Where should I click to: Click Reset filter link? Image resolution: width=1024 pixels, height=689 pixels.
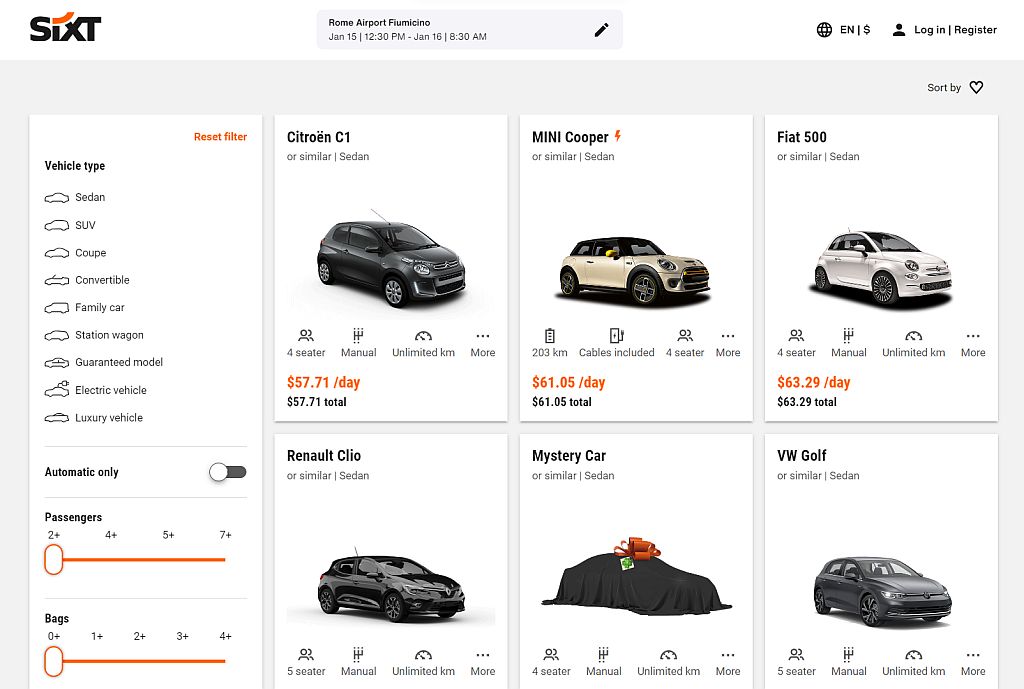pos(220,136)
